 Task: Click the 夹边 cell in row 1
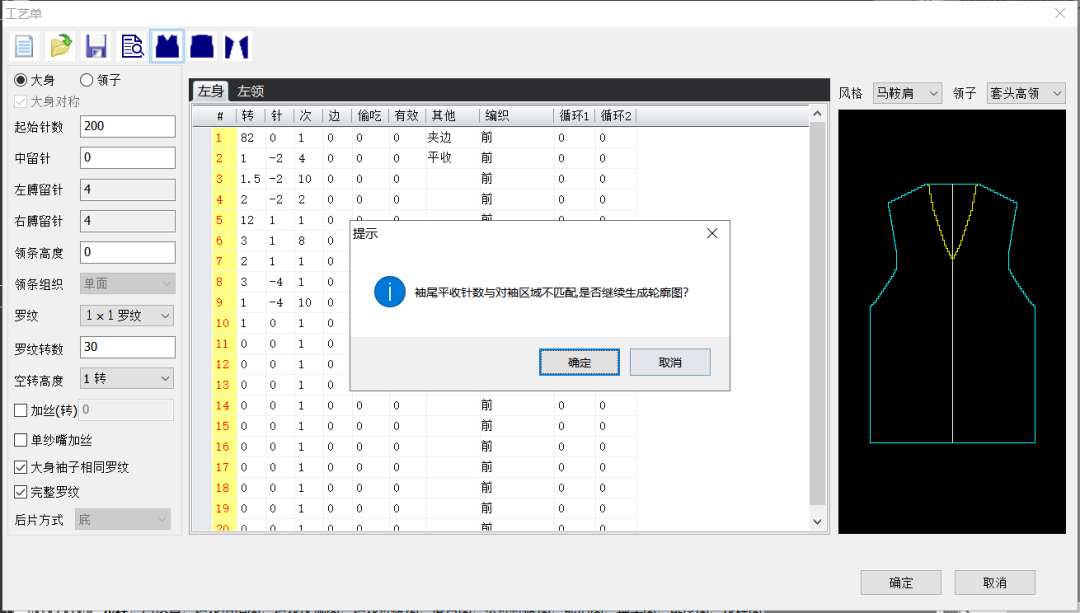pyautogui.click(x=453, y=138)
